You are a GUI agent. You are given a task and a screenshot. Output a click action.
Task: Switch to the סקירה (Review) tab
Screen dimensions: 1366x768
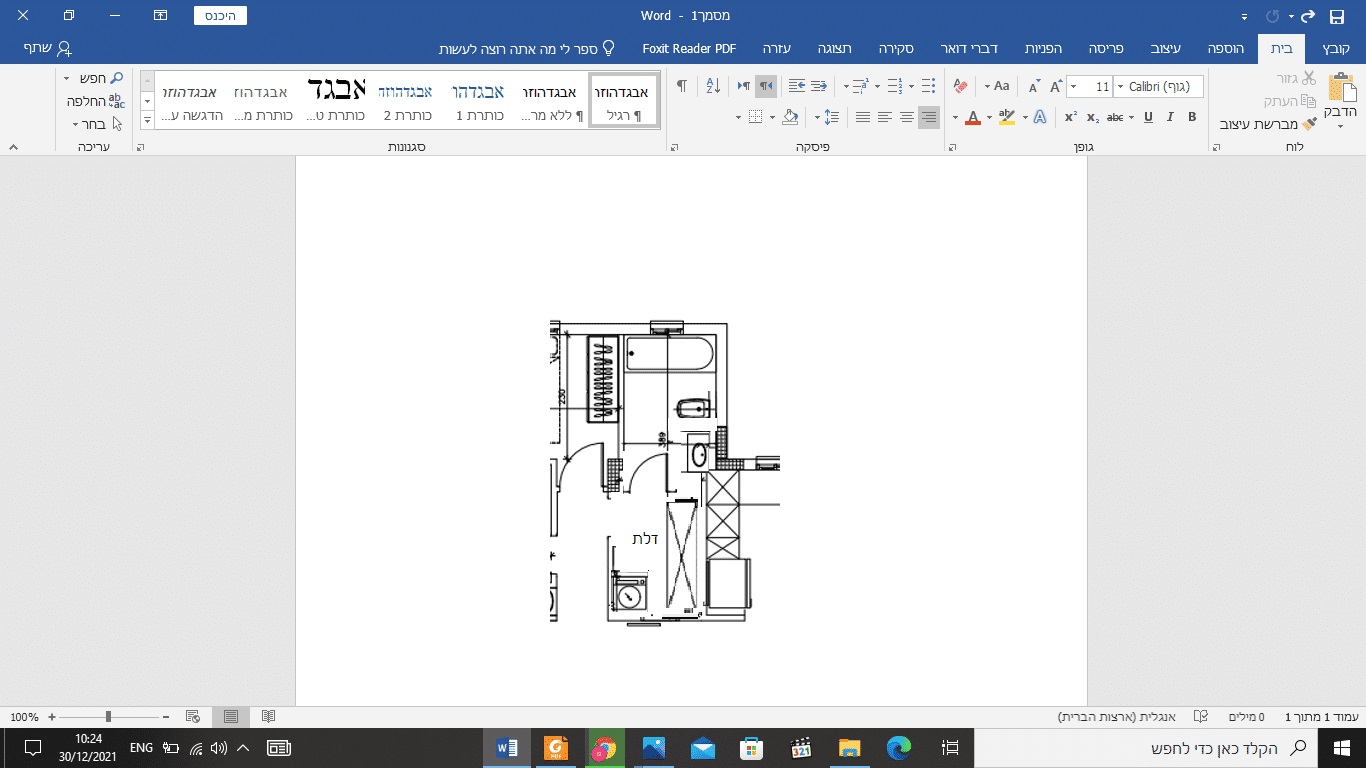tap(896, 48)
